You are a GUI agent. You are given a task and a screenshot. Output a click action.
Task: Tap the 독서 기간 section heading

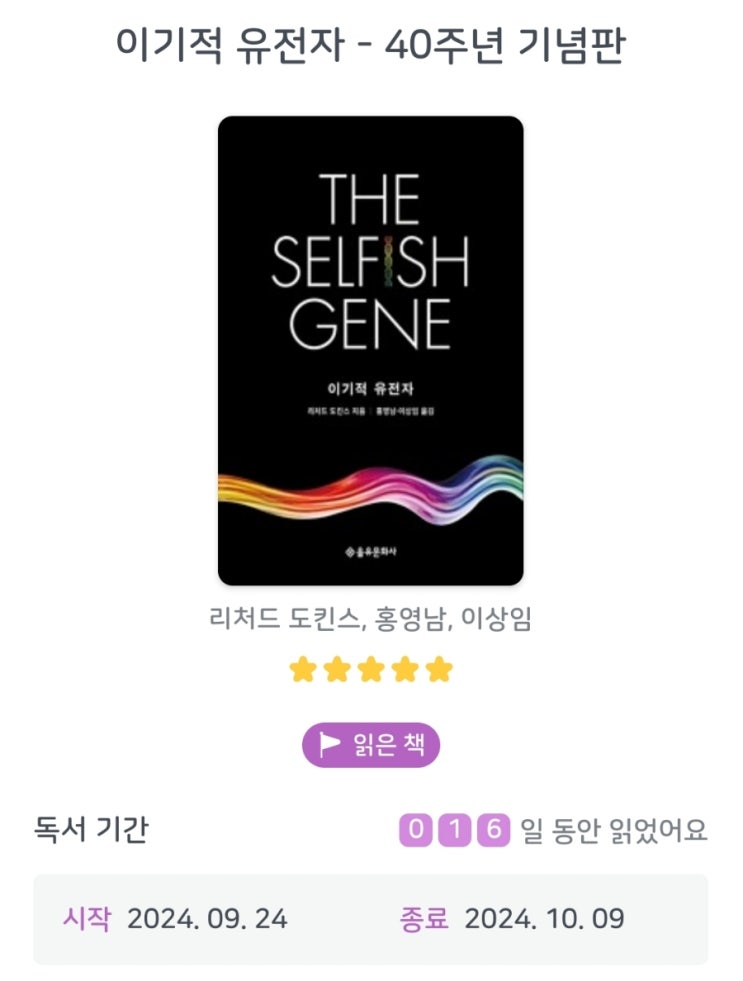(x=91, y=830)
